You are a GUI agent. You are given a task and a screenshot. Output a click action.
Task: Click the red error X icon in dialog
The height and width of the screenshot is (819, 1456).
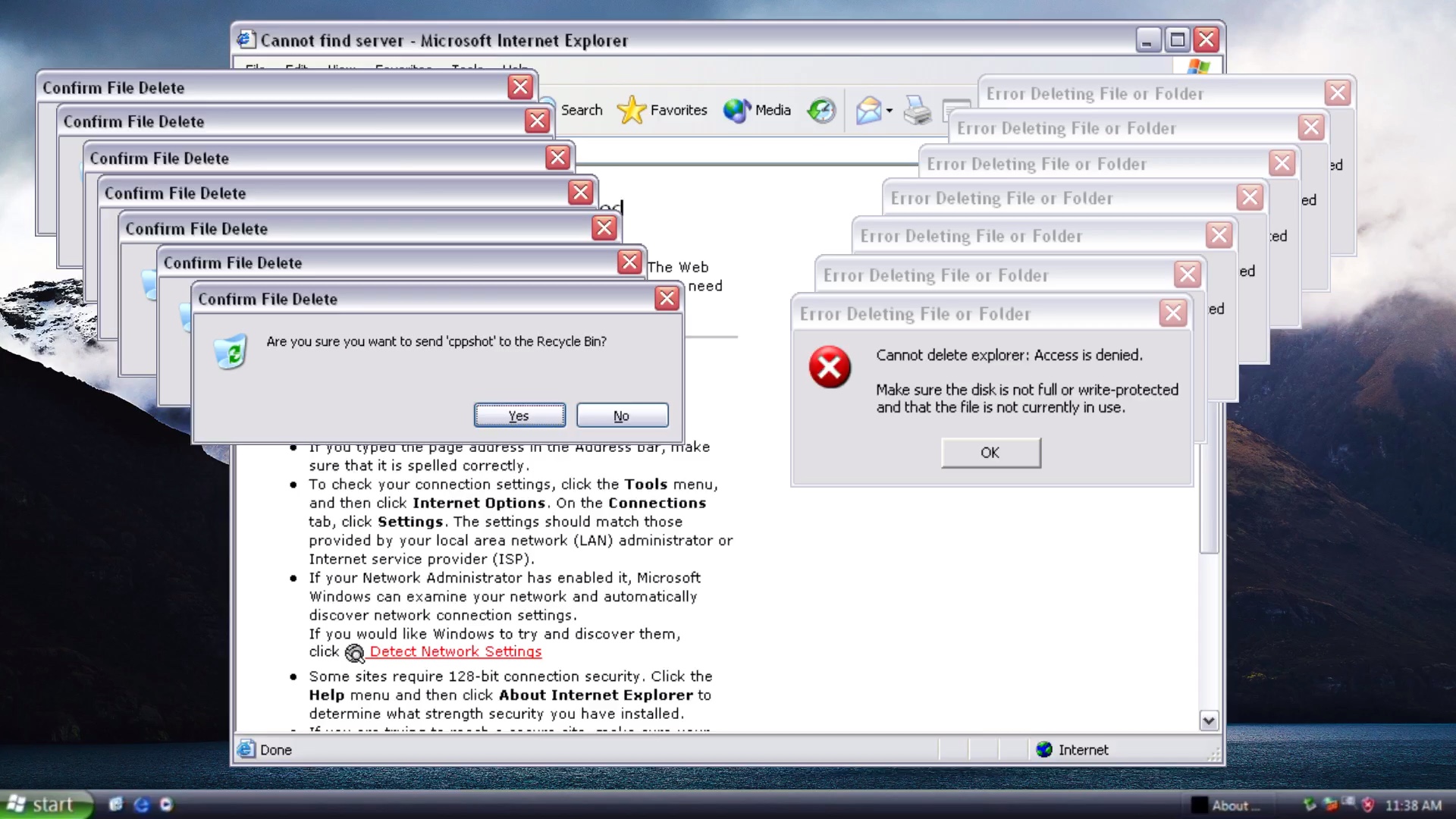[x=830, y=367]
